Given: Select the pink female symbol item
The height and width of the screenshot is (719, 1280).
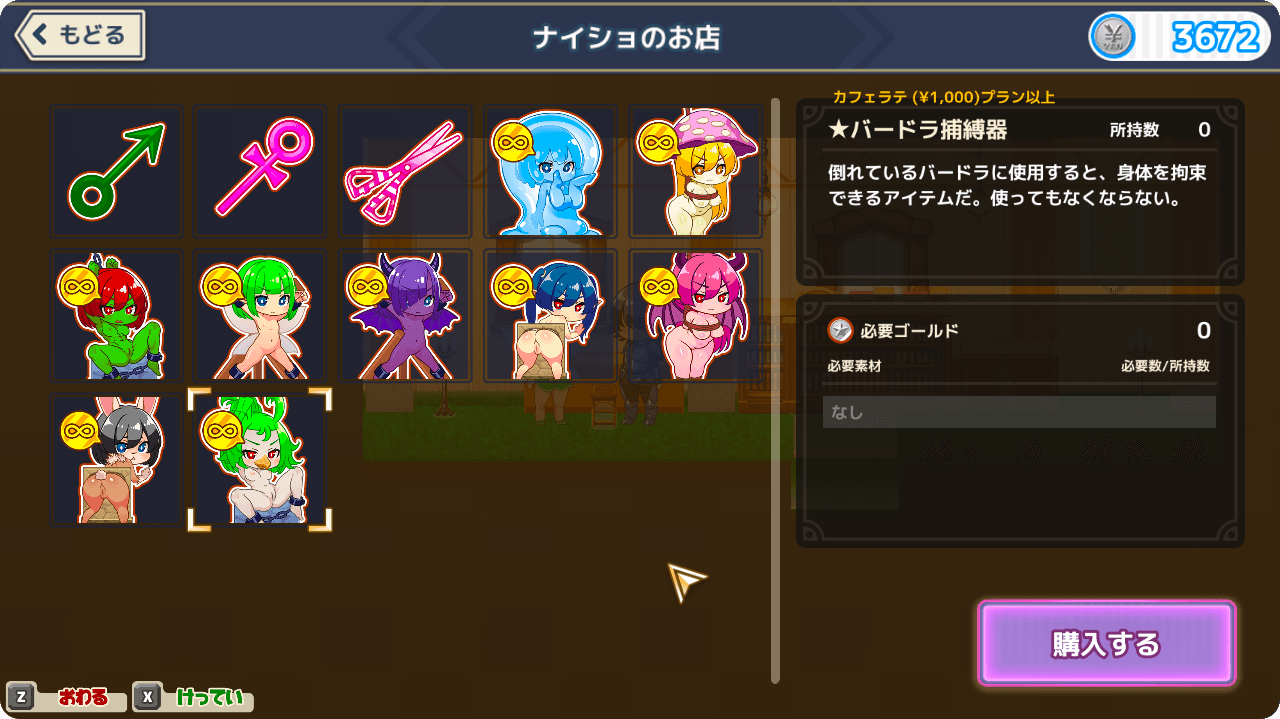Looking at the screenshot, I should coord(260,172).
